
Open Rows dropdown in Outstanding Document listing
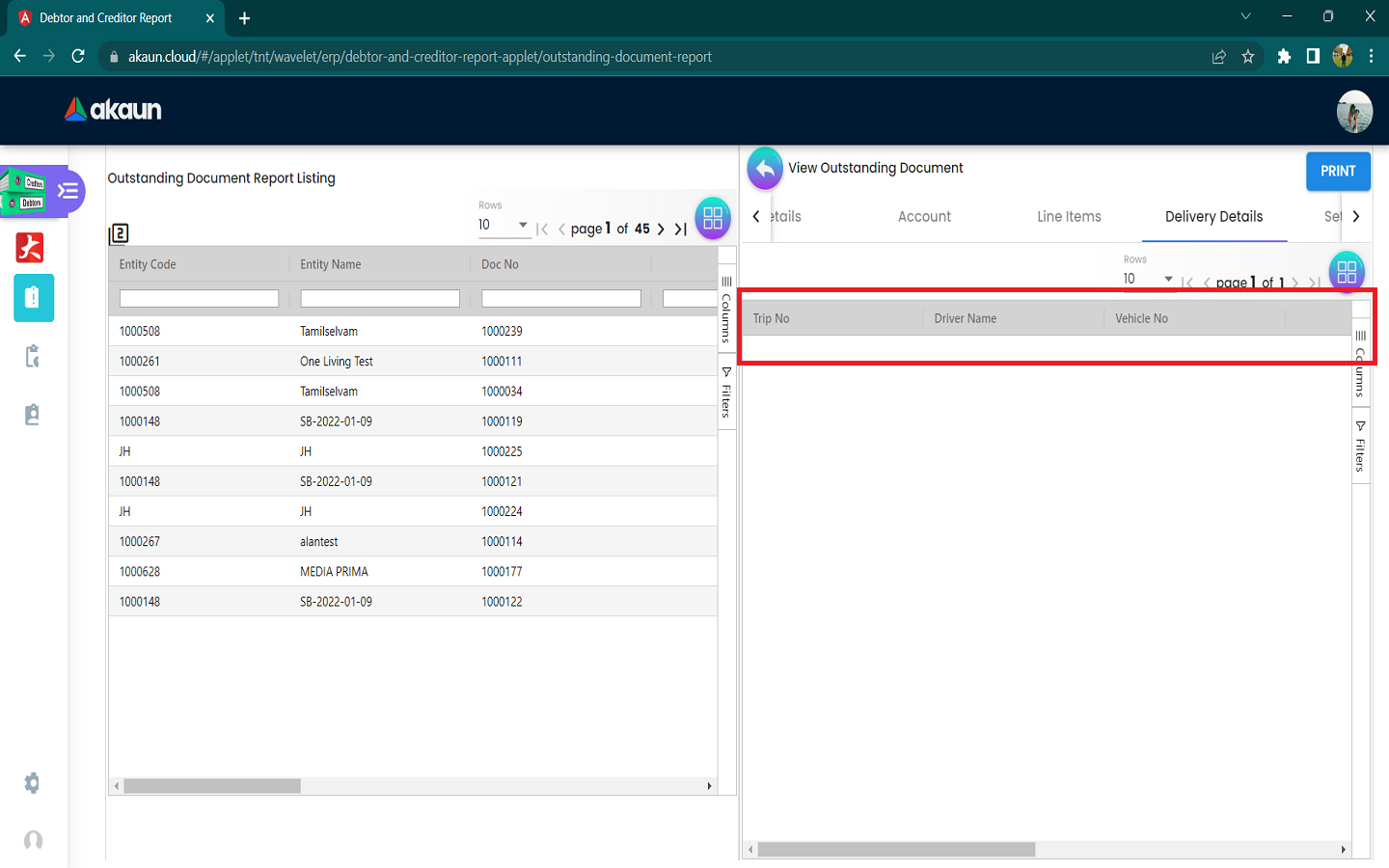pos(504,226)
